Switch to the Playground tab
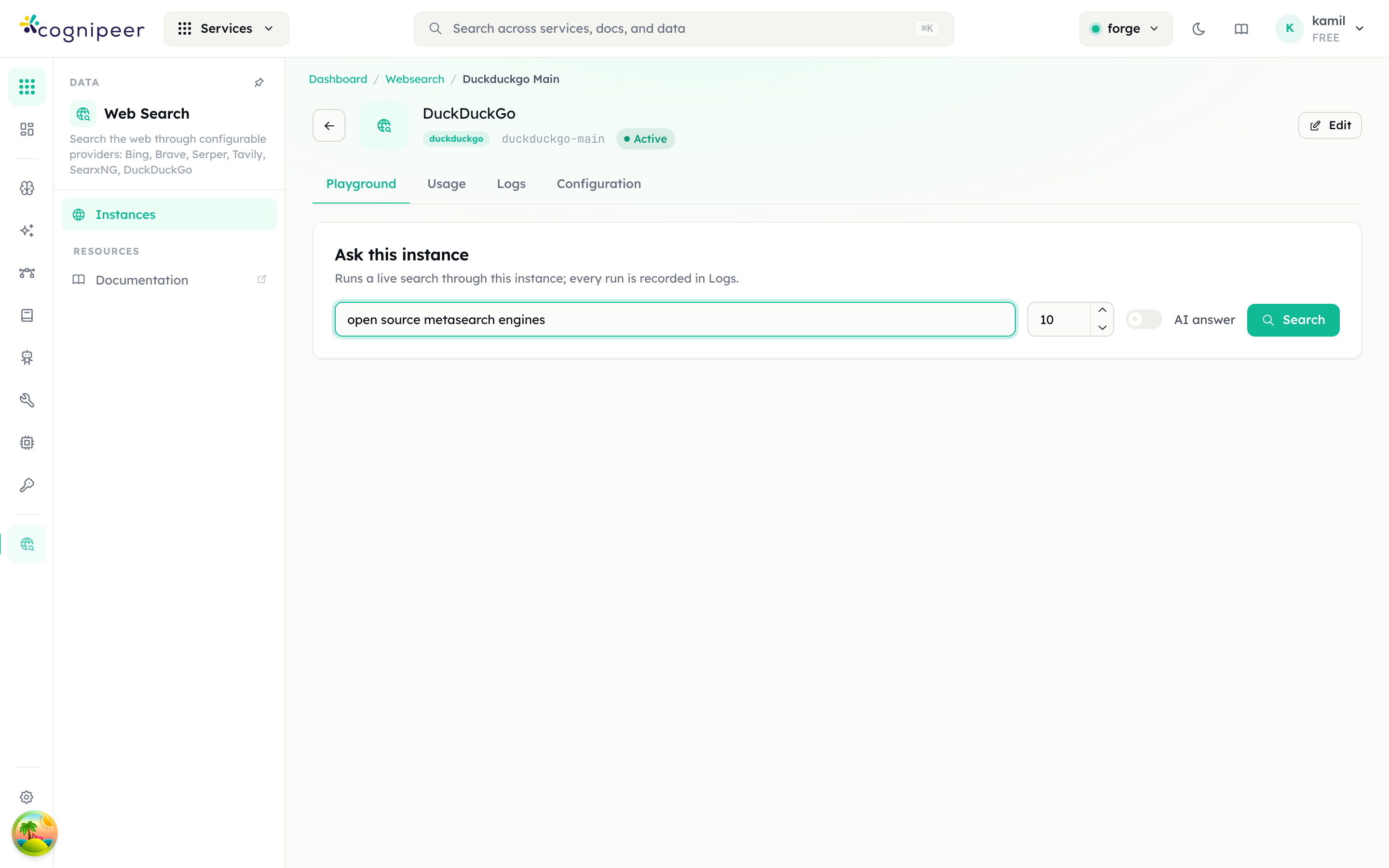 361,184
